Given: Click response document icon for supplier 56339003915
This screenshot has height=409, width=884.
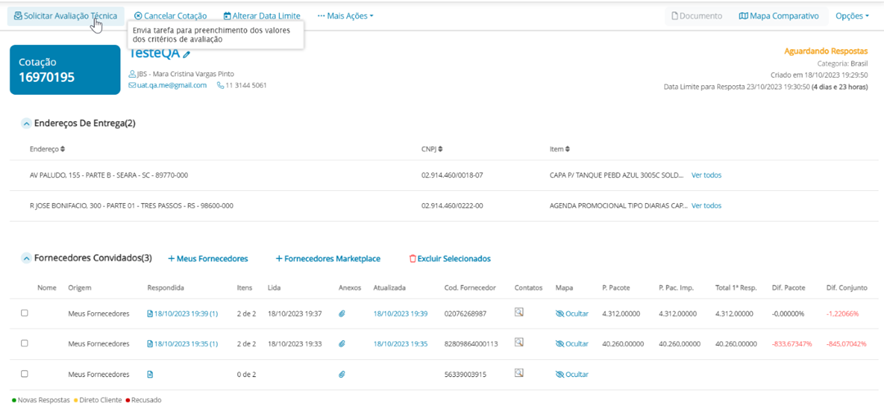Looking at the screenshot, I should (149, 374).
